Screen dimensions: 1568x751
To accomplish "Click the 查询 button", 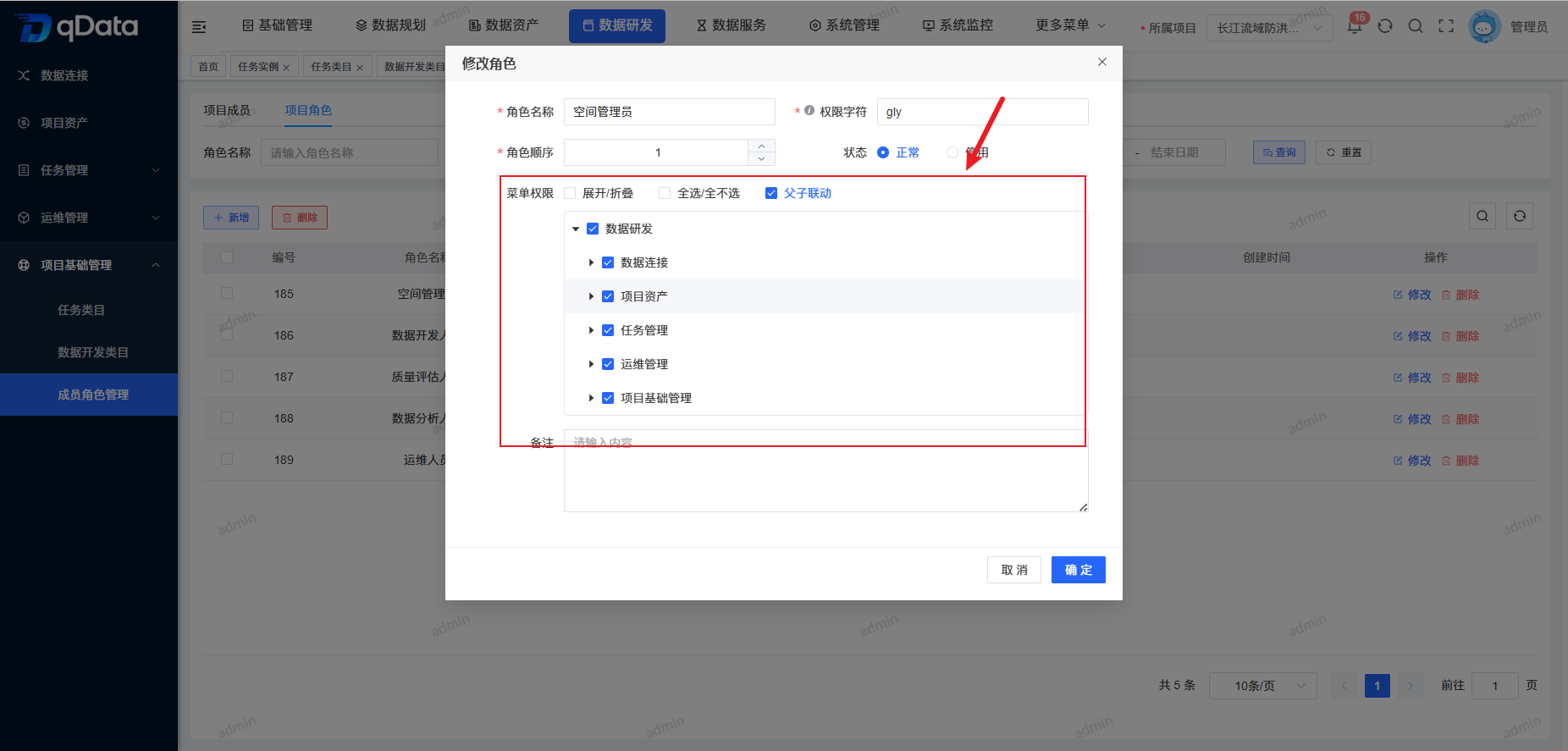I will [x=1279, y=152].
